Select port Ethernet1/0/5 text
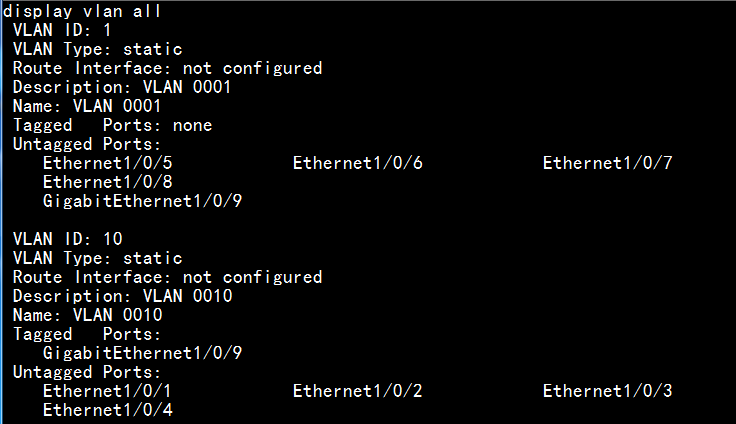The width and height of the screenshot is (736, 424). pos(107,163)
